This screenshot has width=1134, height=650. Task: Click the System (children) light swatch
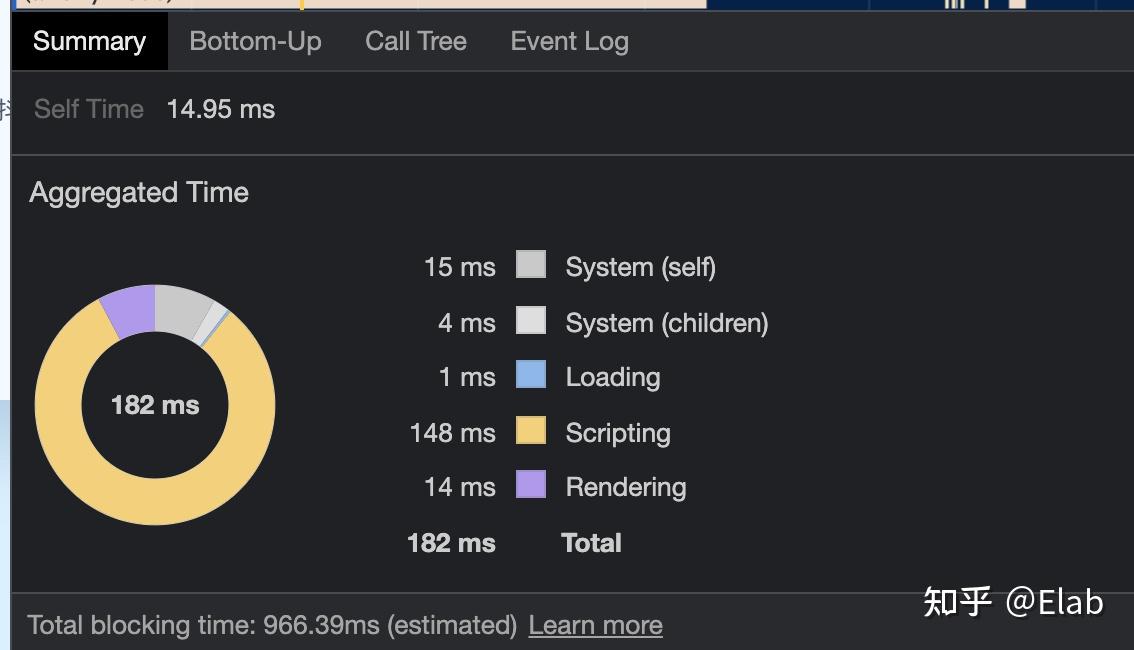coord(531,320)
